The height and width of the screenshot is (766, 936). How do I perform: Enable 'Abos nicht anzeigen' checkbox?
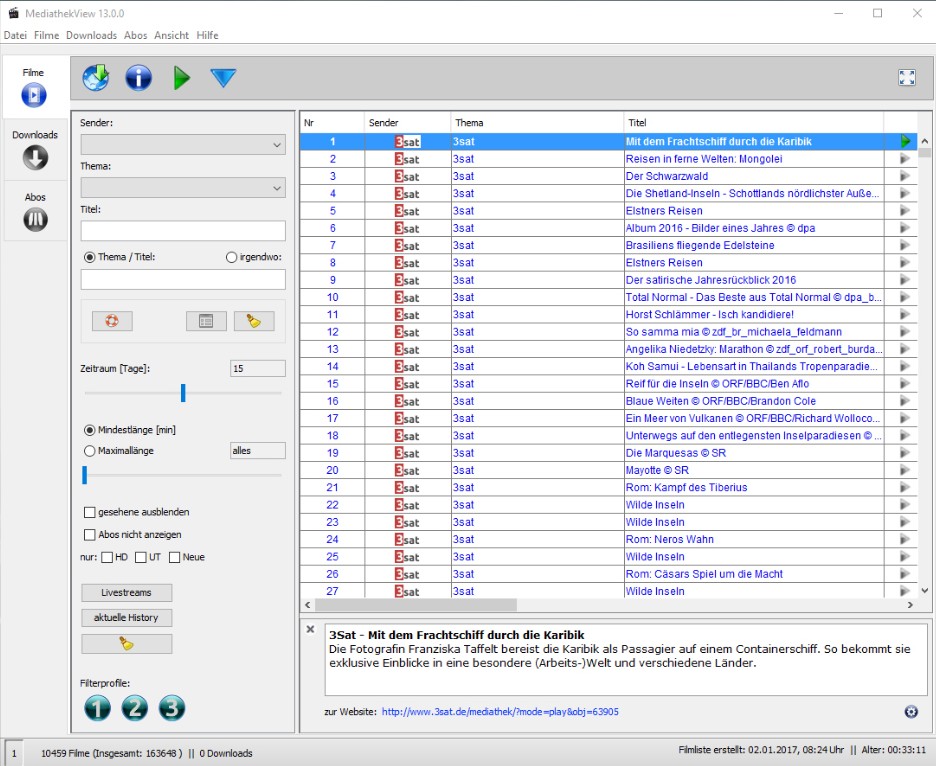coord(90,535)
